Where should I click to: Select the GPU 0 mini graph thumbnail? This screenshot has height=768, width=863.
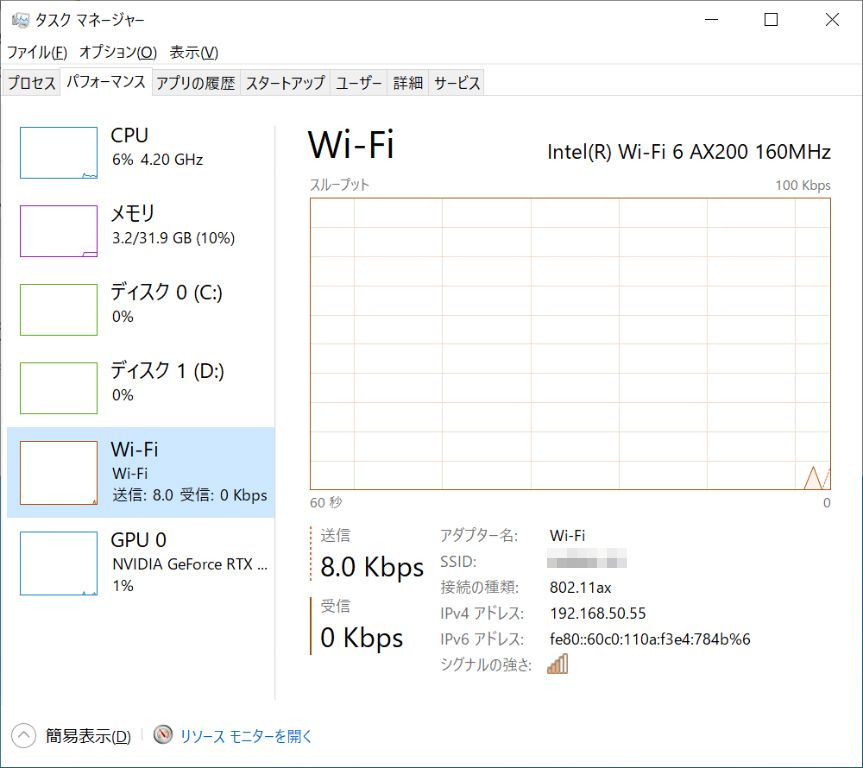pyautogui.click(x=59, y=563)
